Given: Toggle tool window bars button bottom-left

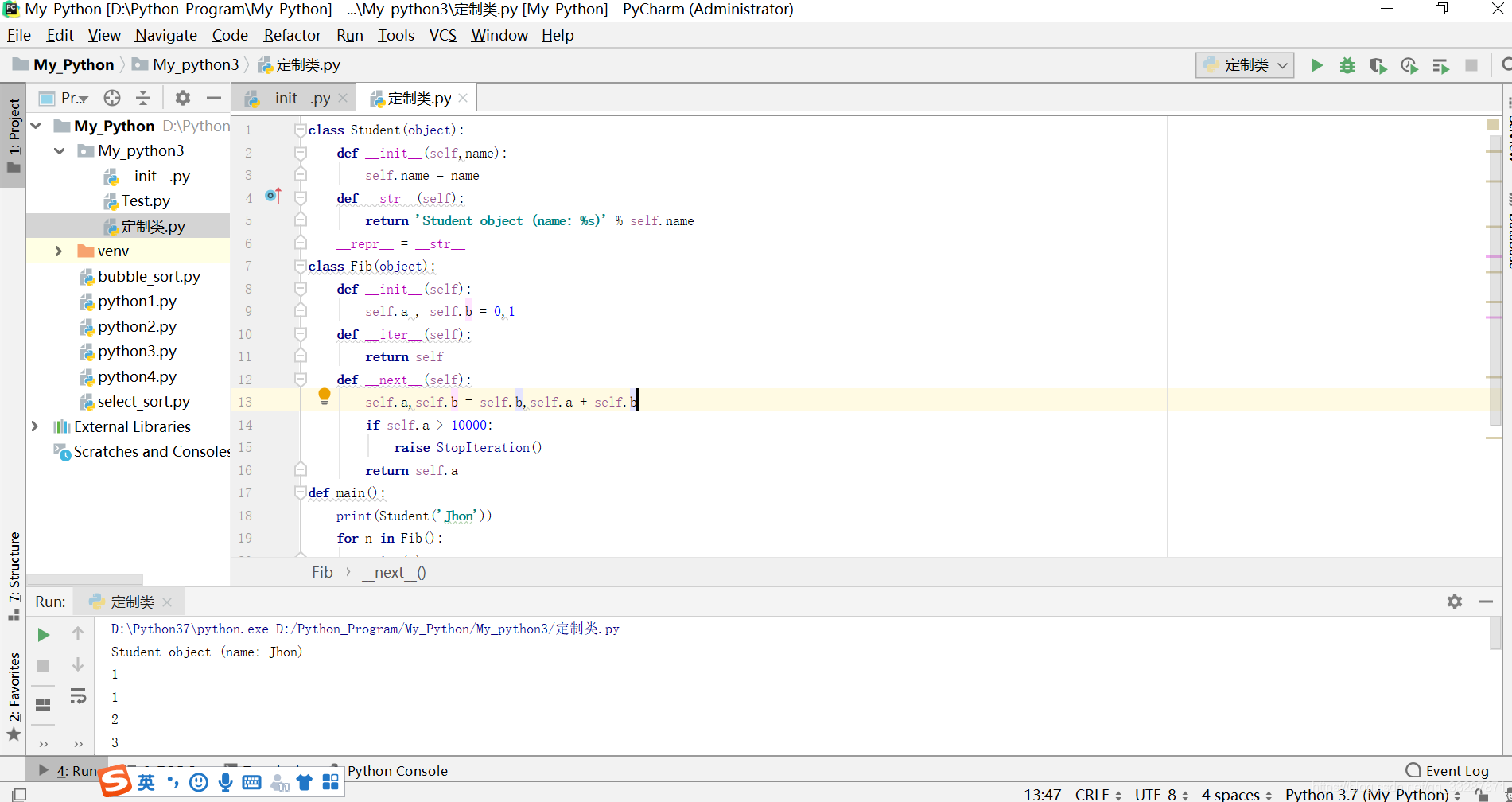Looking at the screenshot, I should click(x=19, y=794).
